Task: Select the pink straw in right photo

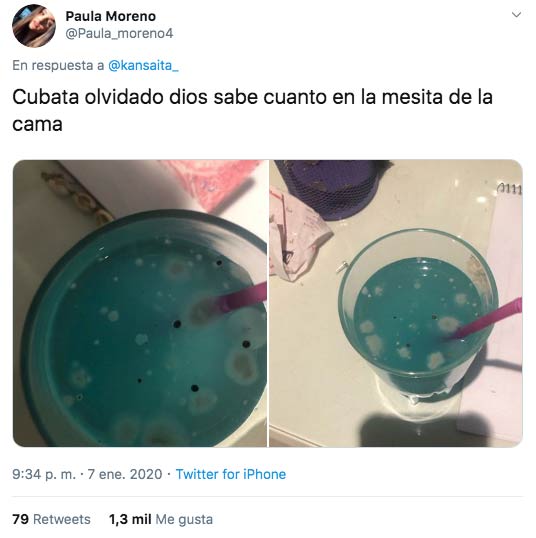Action: [487, 319]
